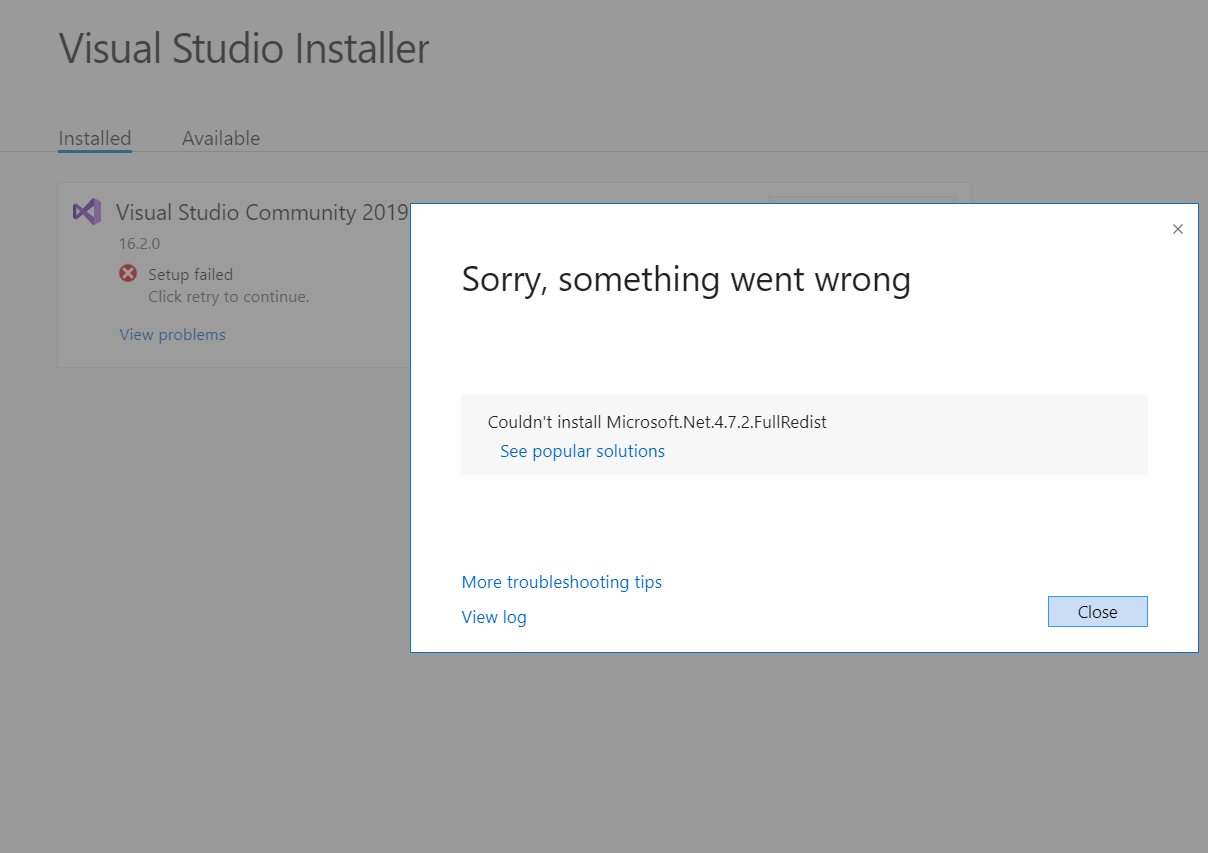Open See popular solutions link
This screenshot has height=853, width=1208.
pyautogui.click(x=582, y=451)
